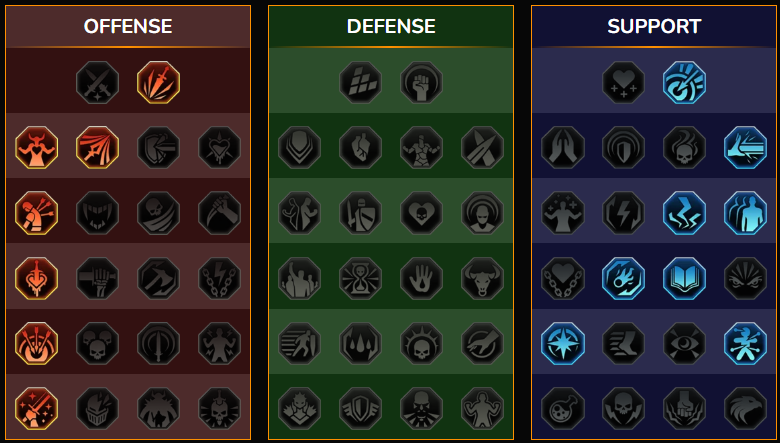The image size is (780, 443).
Task: Select the raised fist Defense mastery
Action: click(422, 83)
